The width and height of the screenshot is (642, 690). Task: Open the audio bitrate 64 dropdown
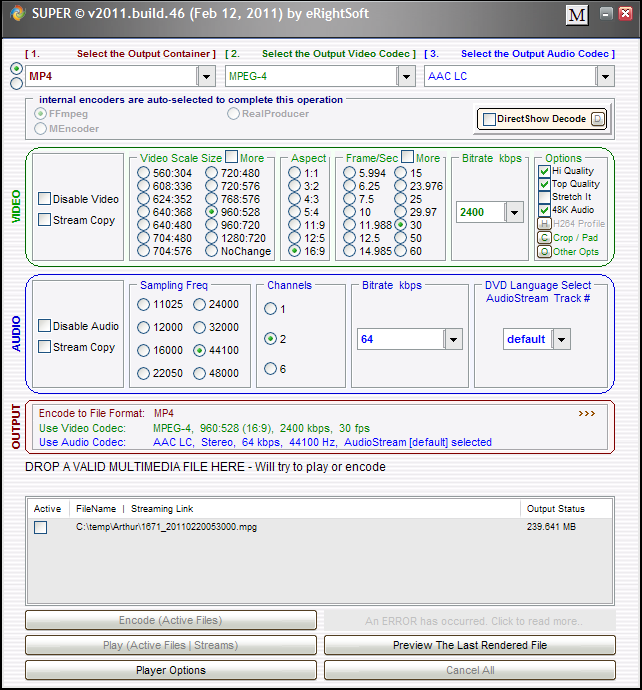(453, 340)
